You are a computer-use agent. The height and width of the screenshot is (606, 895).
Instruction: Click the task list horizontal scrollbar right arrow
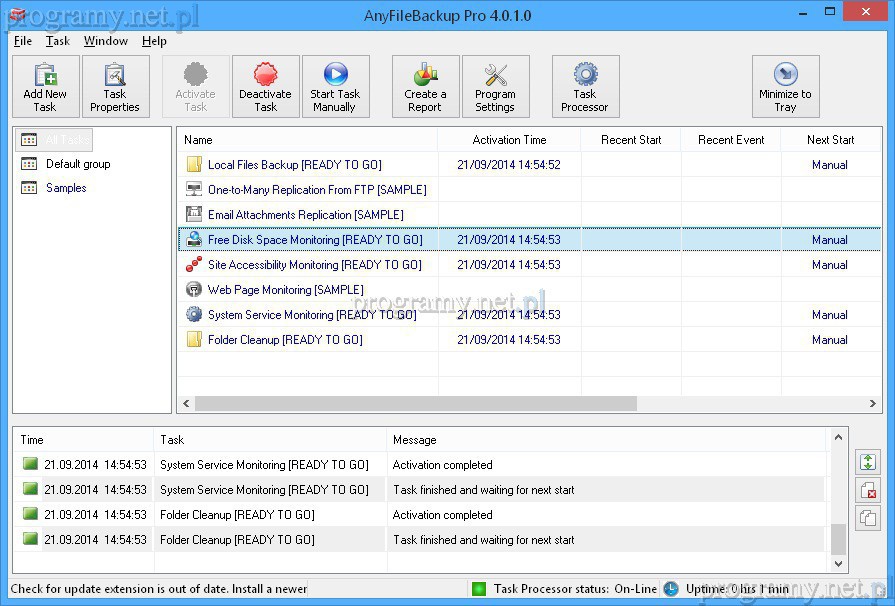[x=874, y=404]
